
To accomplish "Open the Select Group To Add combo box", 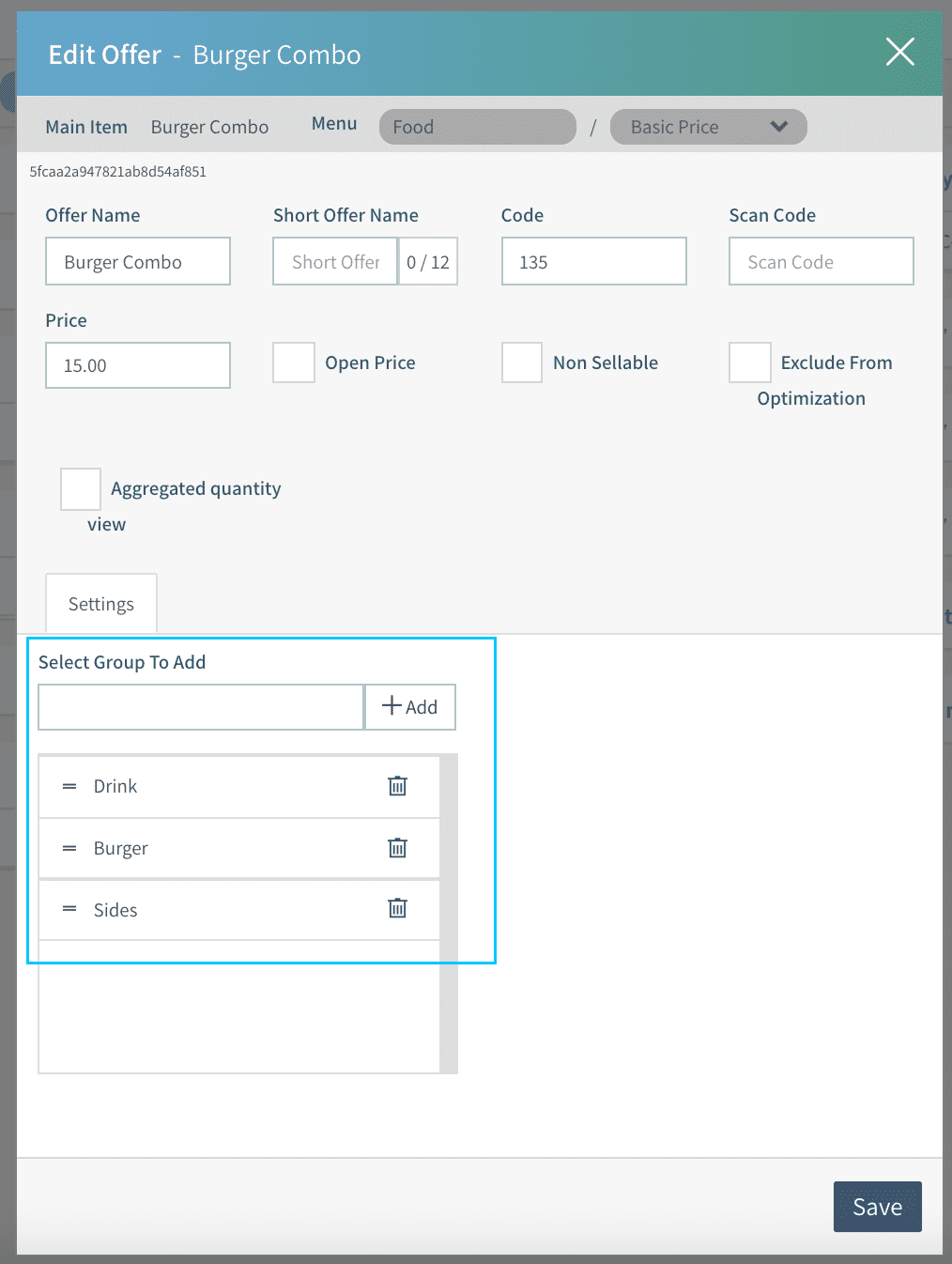I will 201,707.
